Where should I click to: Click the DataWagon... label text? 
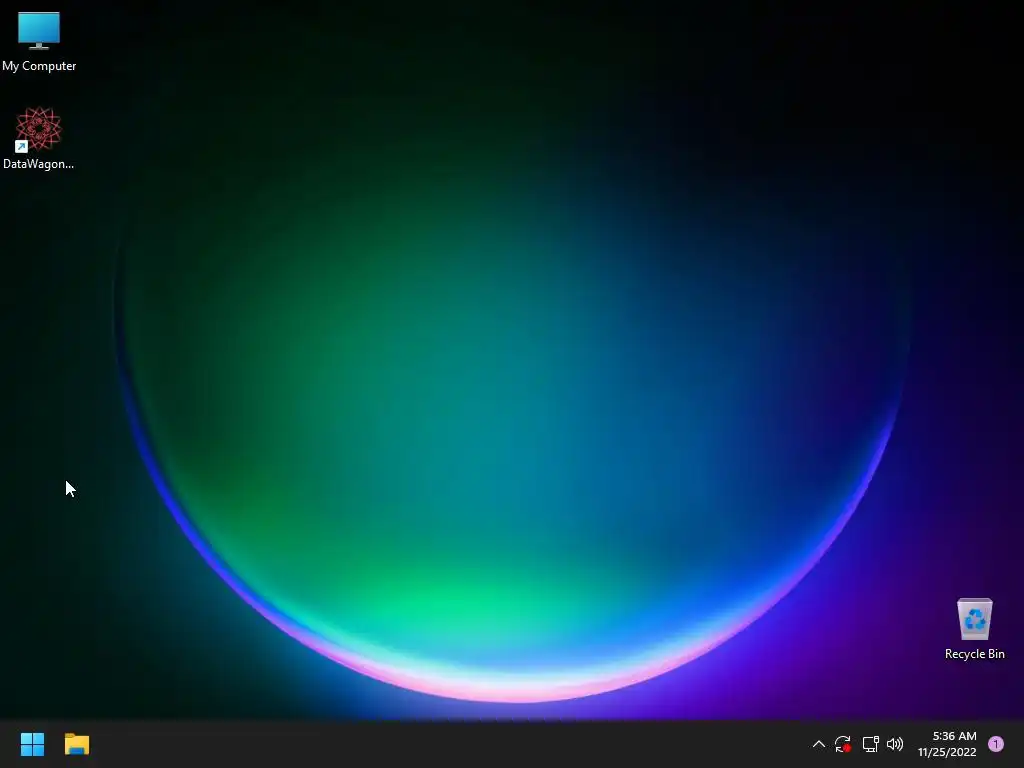click(x=39, y=164)
